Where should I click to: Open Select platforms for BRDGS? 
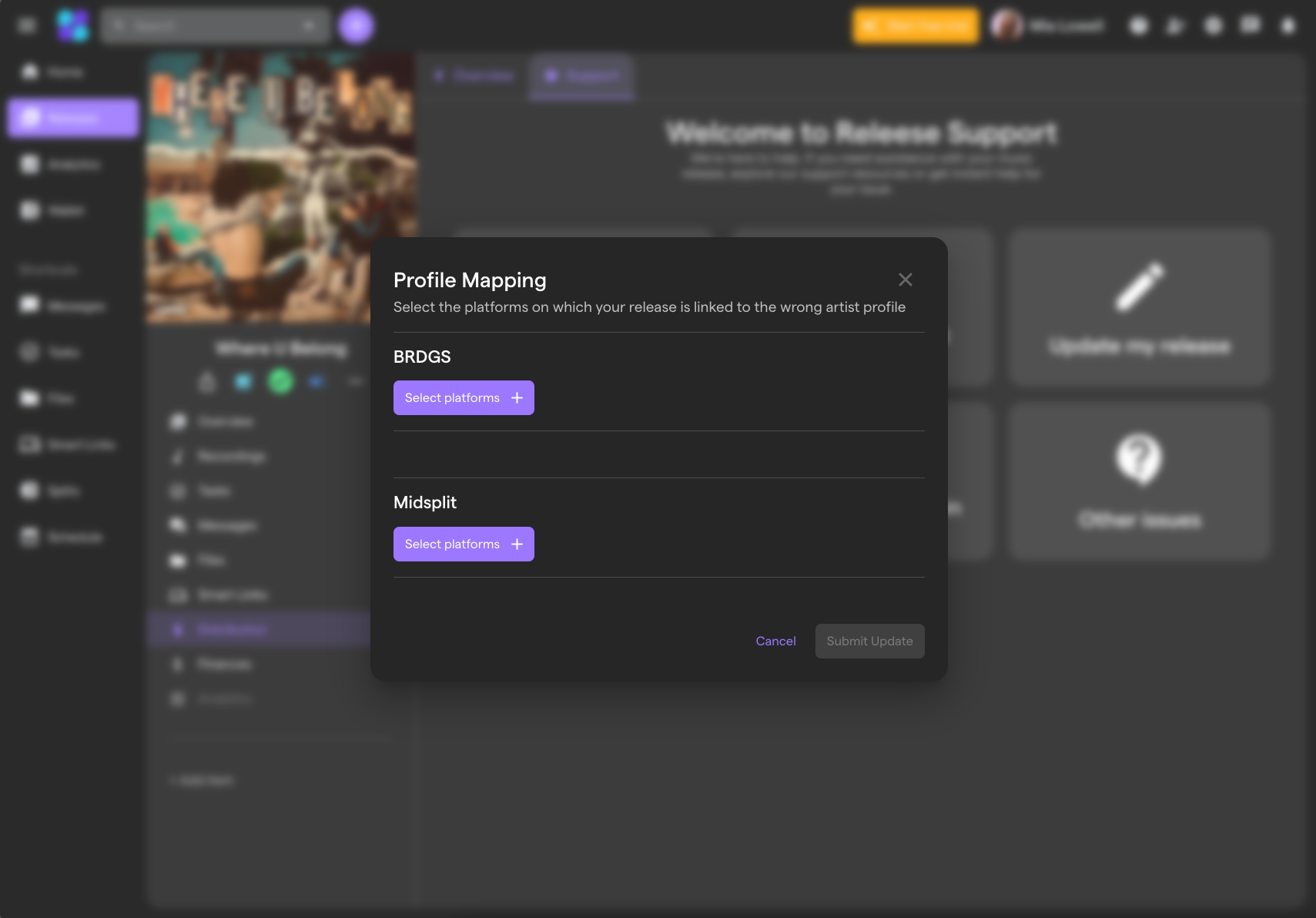pyautogui.click(x=464, y=397)
